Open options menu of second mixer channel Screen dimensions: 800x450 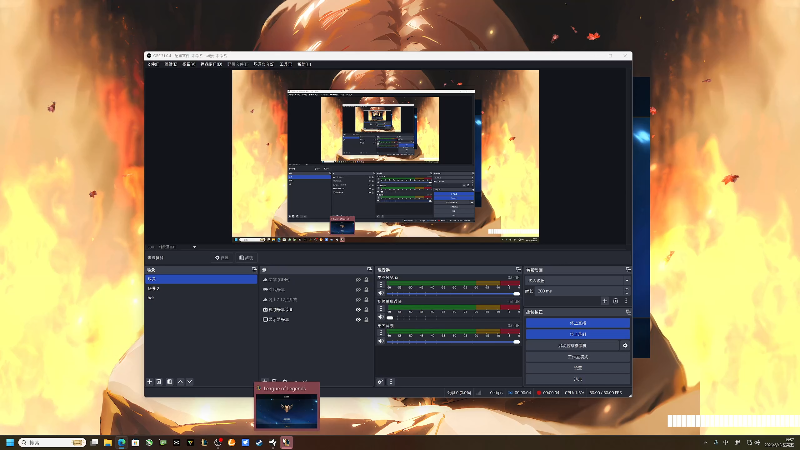[381, 309]
